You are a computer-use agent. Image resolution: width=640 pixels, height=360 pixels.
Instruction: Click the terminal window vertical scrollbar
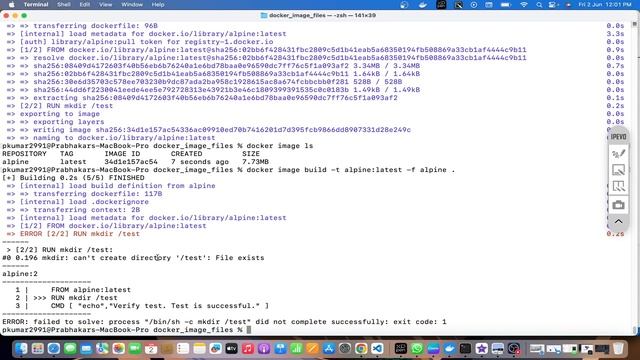pyautogui.click(x=635, y=178)
